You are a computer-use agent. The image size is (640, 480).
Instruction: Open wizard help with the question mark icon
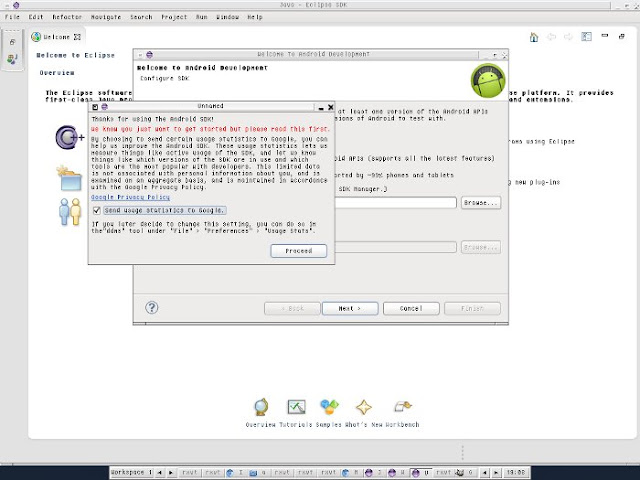tap(151, 307)
